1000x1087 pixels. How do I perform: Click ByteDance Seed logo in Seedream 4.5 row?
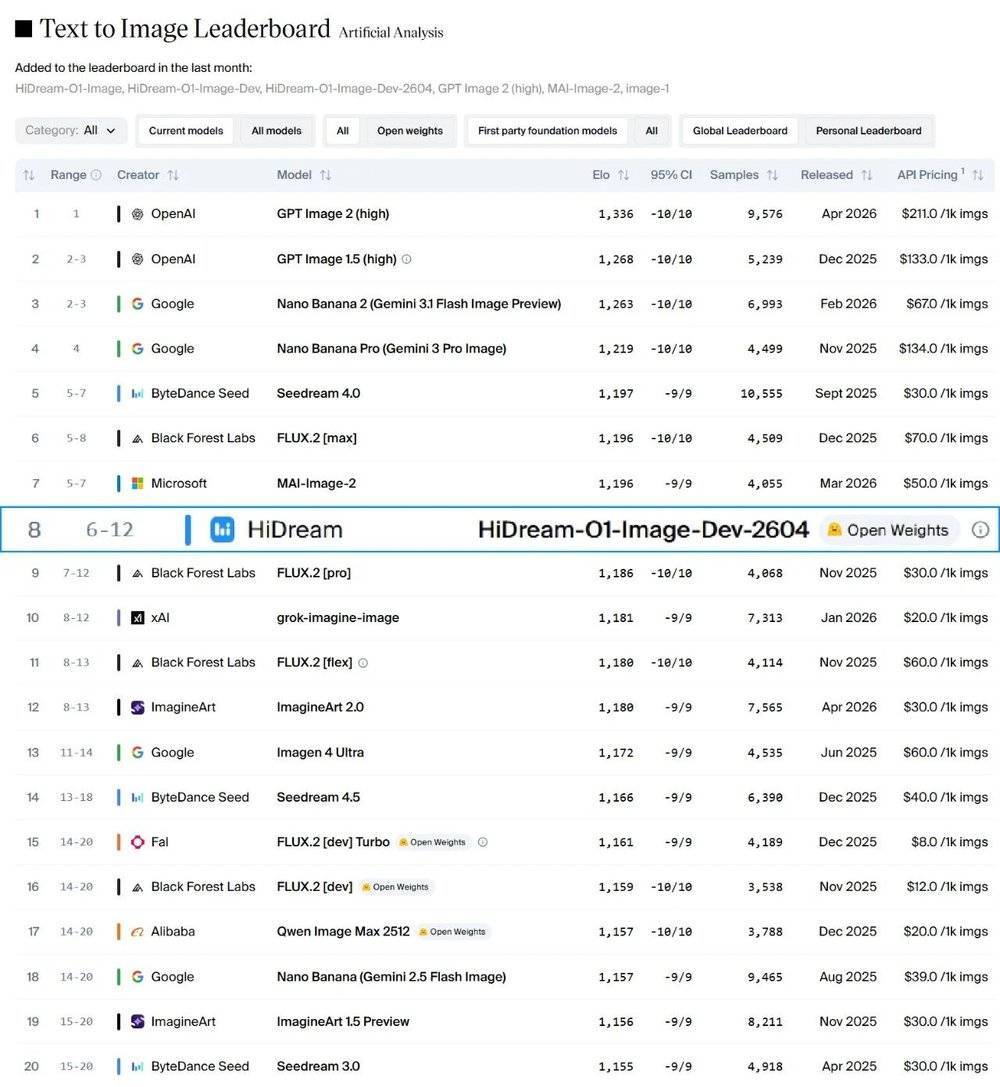pyautogui.click(x=137, y=797)
